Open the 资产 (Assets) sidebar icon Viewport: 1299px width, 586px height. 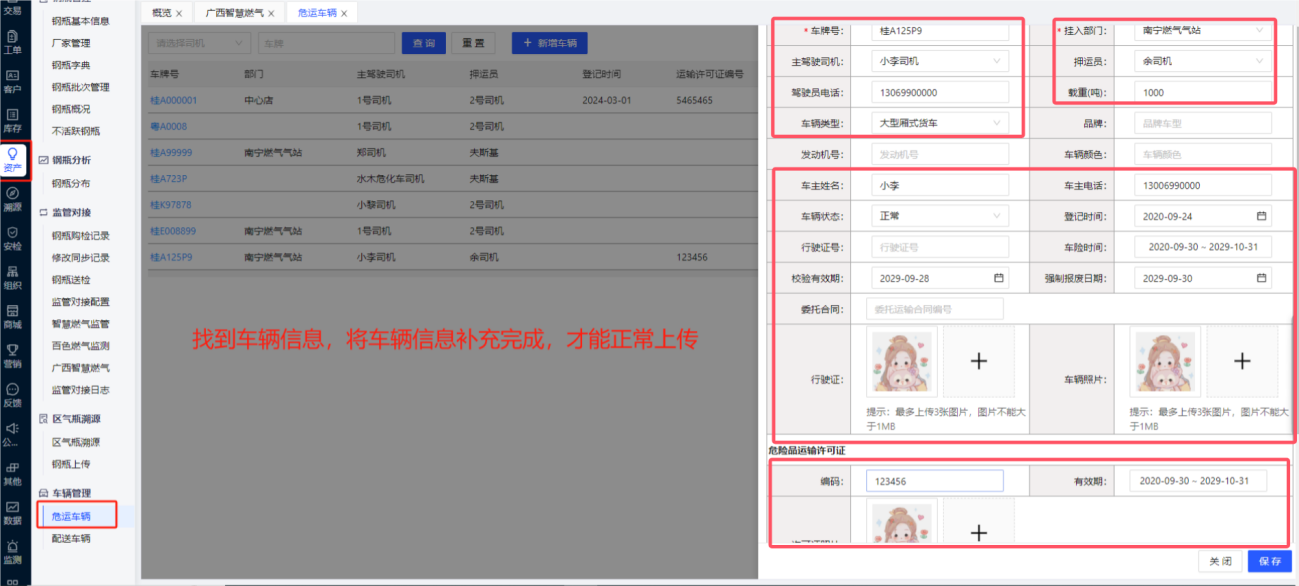[13, 158]
